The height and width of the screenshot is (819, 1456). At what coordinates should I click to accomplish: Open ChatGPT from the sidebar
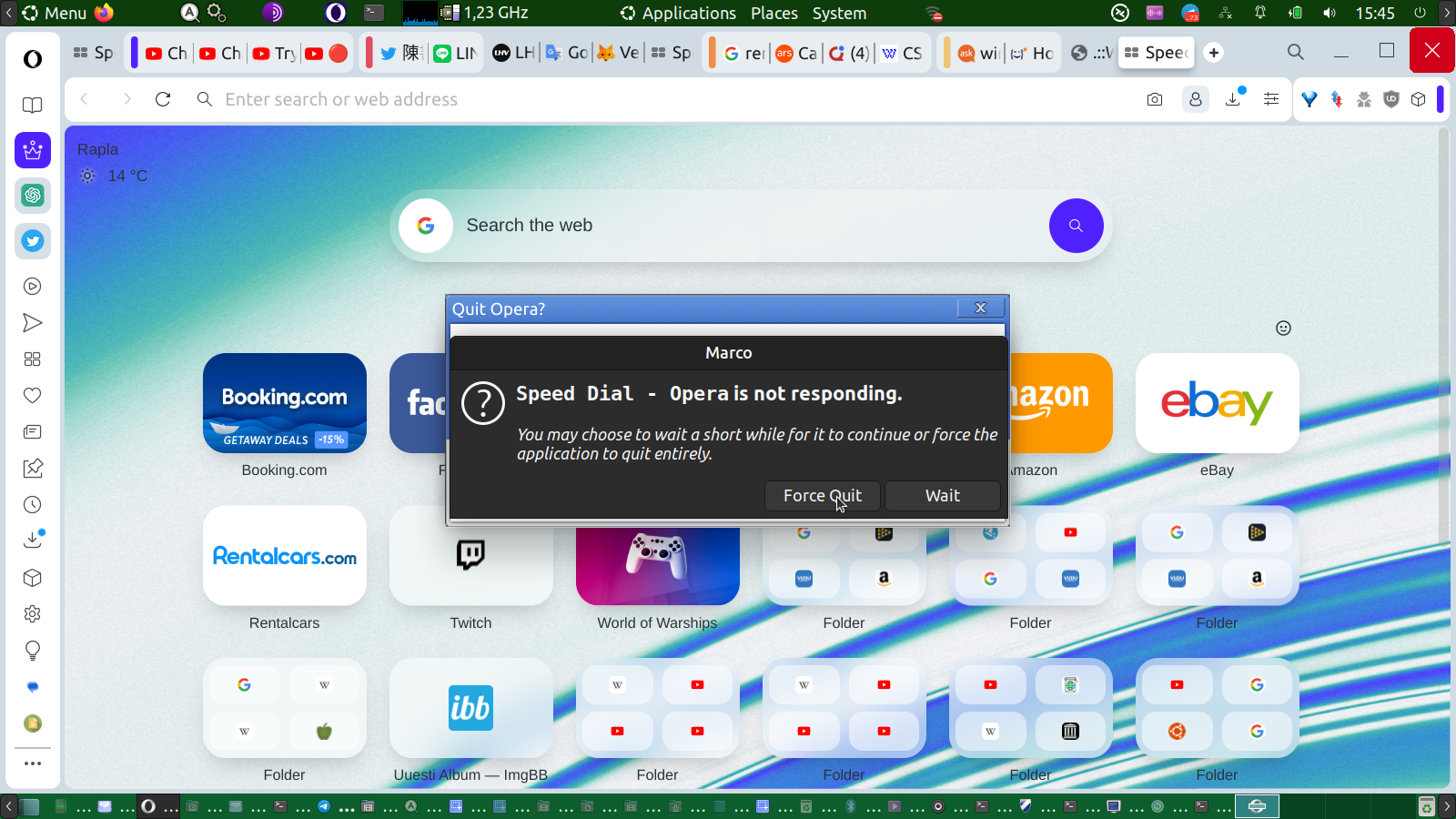click(x=33, y=196)
